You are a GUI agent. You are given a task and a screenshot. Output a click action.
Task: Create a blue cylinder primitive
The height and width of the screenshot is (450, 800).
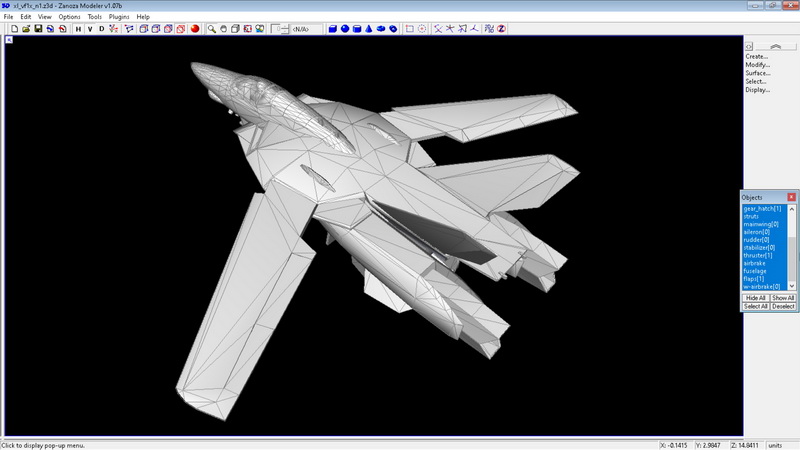(x=357, y=29)
